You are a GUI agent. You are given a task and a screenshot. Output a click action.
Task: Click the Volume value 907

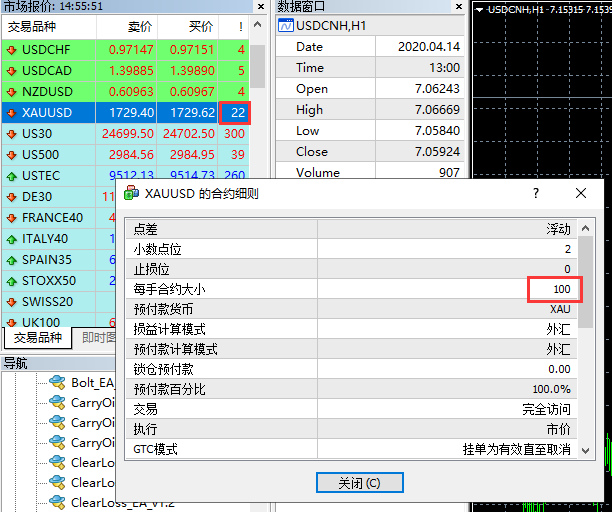tap(449, 172)
